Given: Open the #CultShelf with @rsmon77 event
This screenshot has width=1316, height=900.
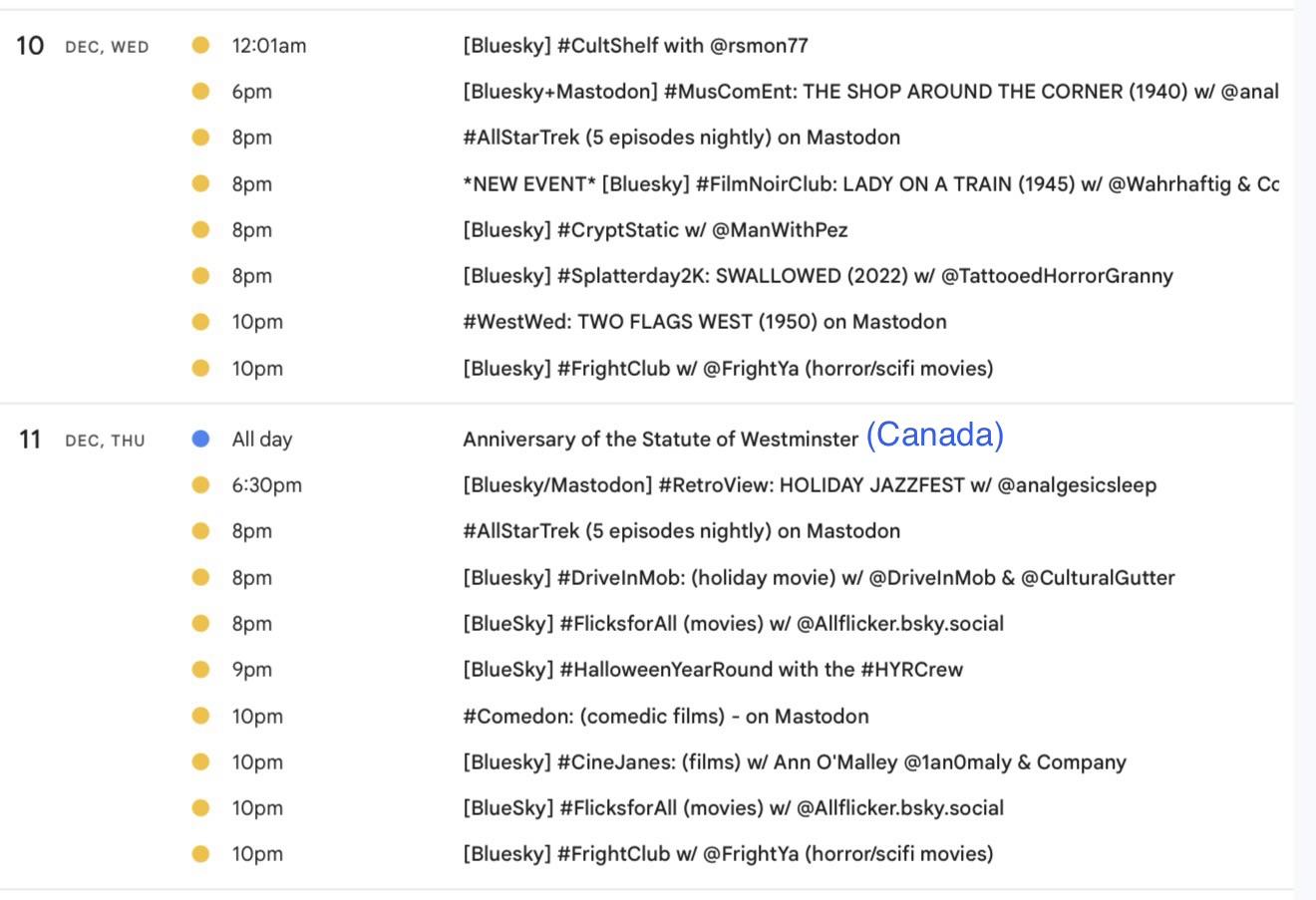Looking at the screenshot, I should tap(635, 45).
